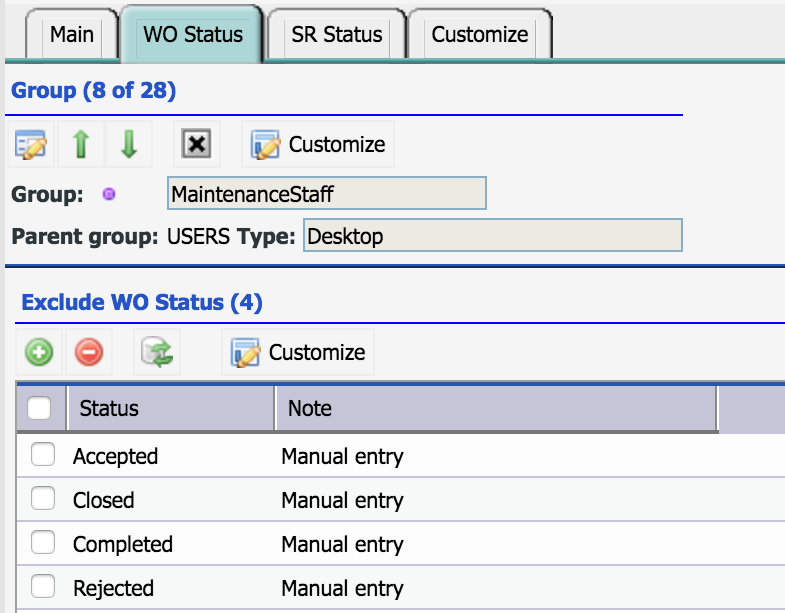Click the purple dot beside Group label

pos(109,194)
